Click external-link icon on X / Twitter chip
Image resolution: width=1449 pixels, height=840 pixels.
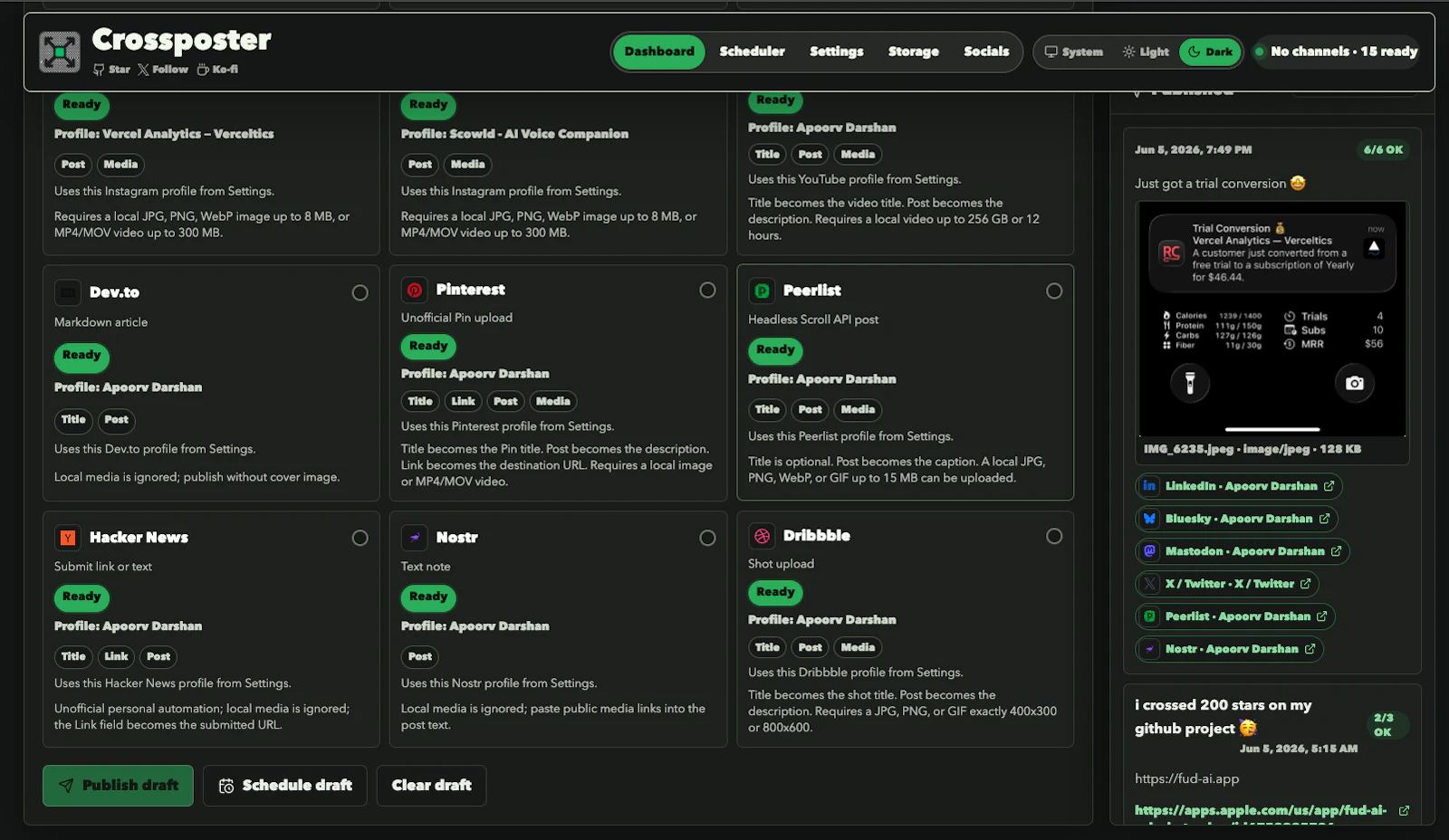[x=1305, y=584]
